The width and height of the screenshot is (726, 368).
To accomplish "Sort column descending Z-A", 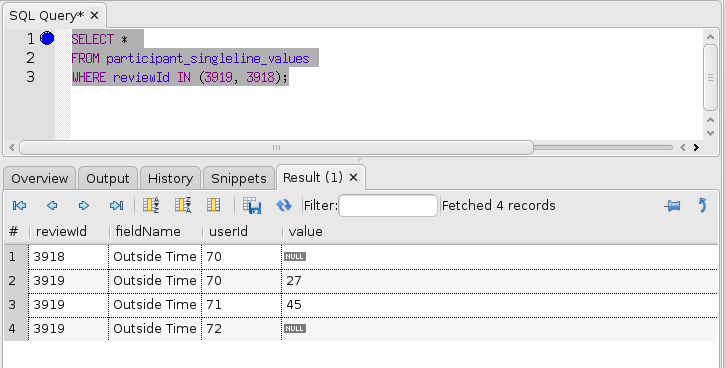I will tap(183, 205).
